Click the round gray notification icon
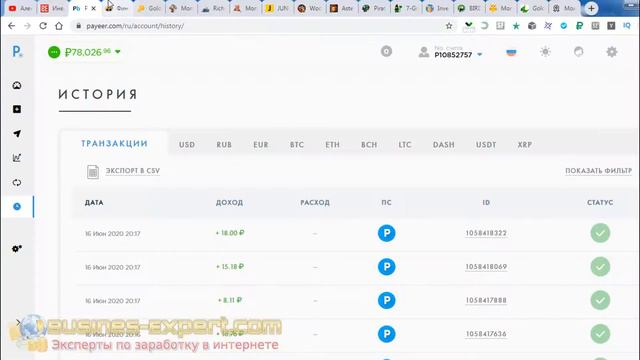The image size is (640, 360). click(x=386, y=51)
